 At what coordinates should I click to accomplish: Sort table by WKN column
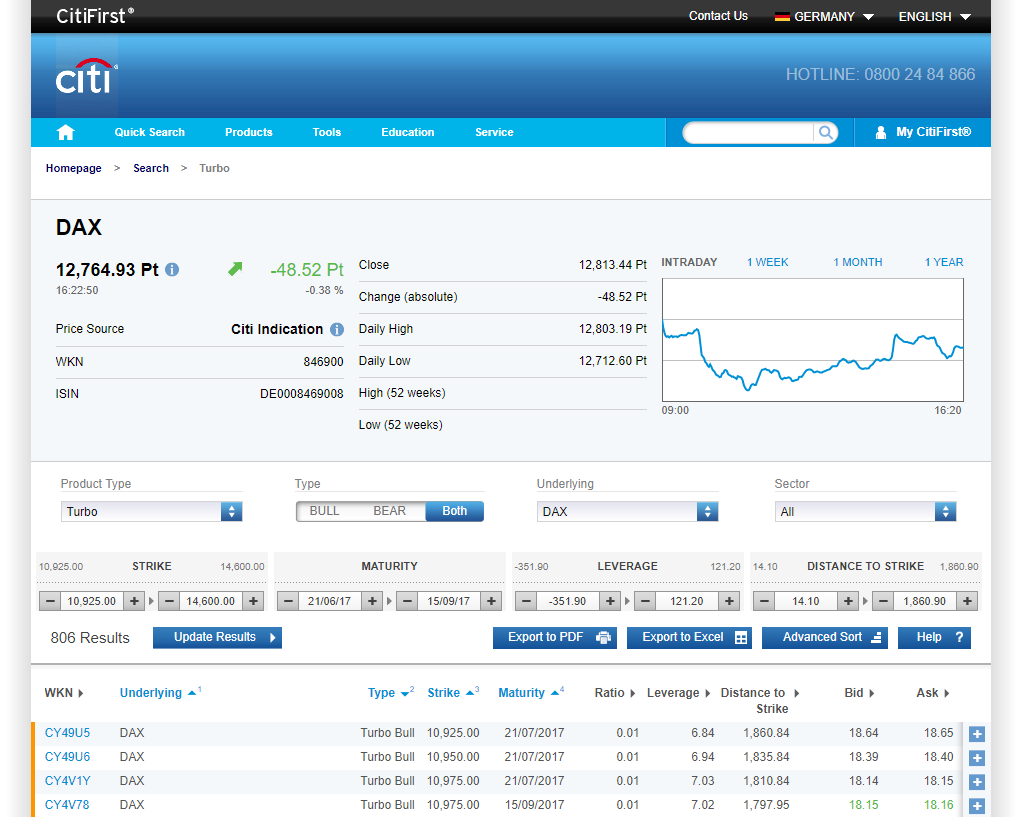(64, 693)
